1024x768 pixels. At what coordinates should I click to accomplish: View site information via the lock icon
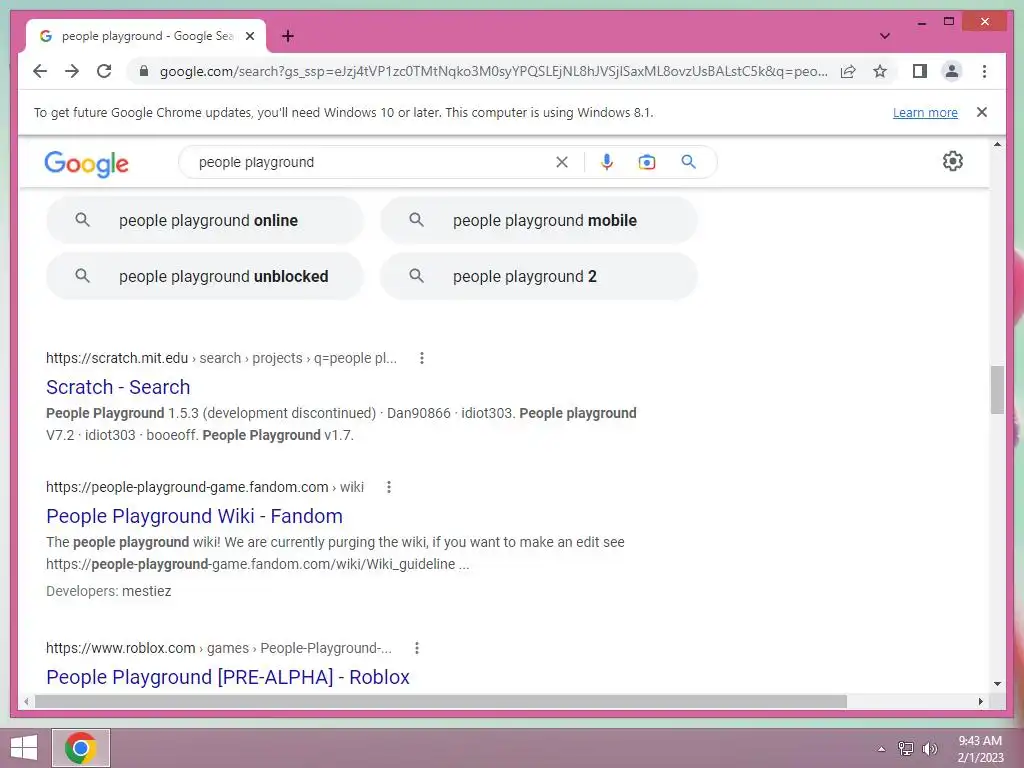pyautogui.click(x=144, y=71)
